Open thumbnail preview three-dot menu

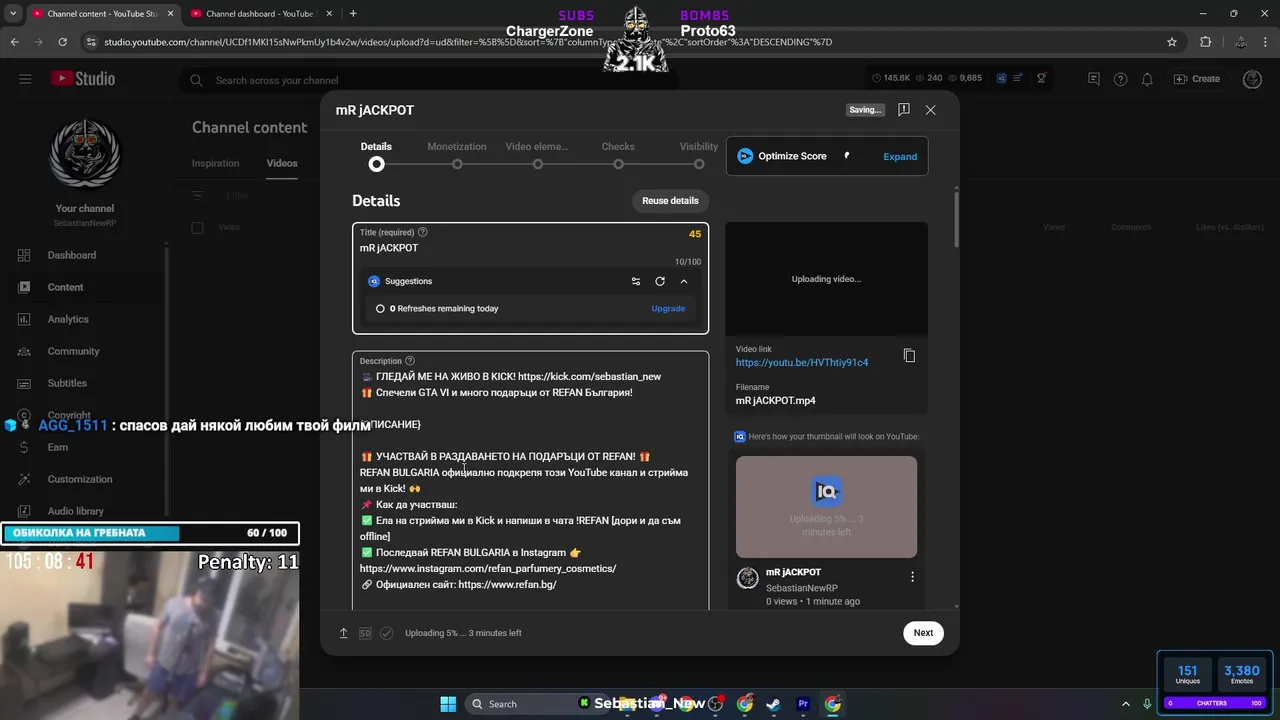(912, 577)
